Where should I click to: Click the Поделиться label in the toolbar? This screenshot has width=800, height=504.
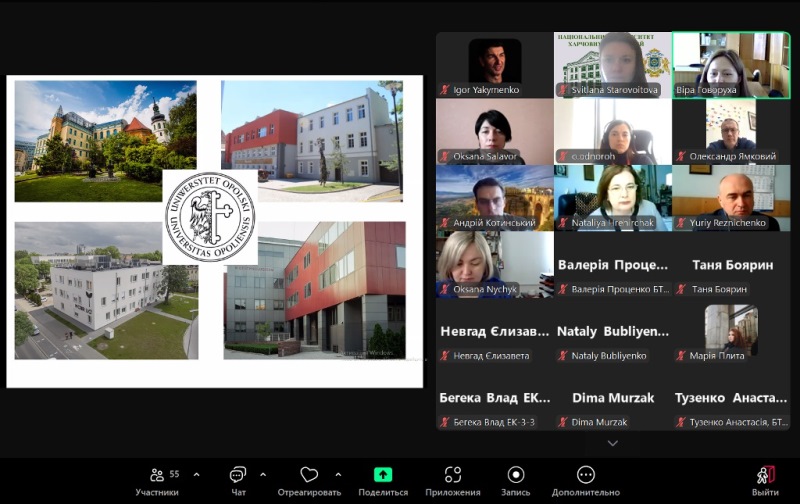point(383,492)
